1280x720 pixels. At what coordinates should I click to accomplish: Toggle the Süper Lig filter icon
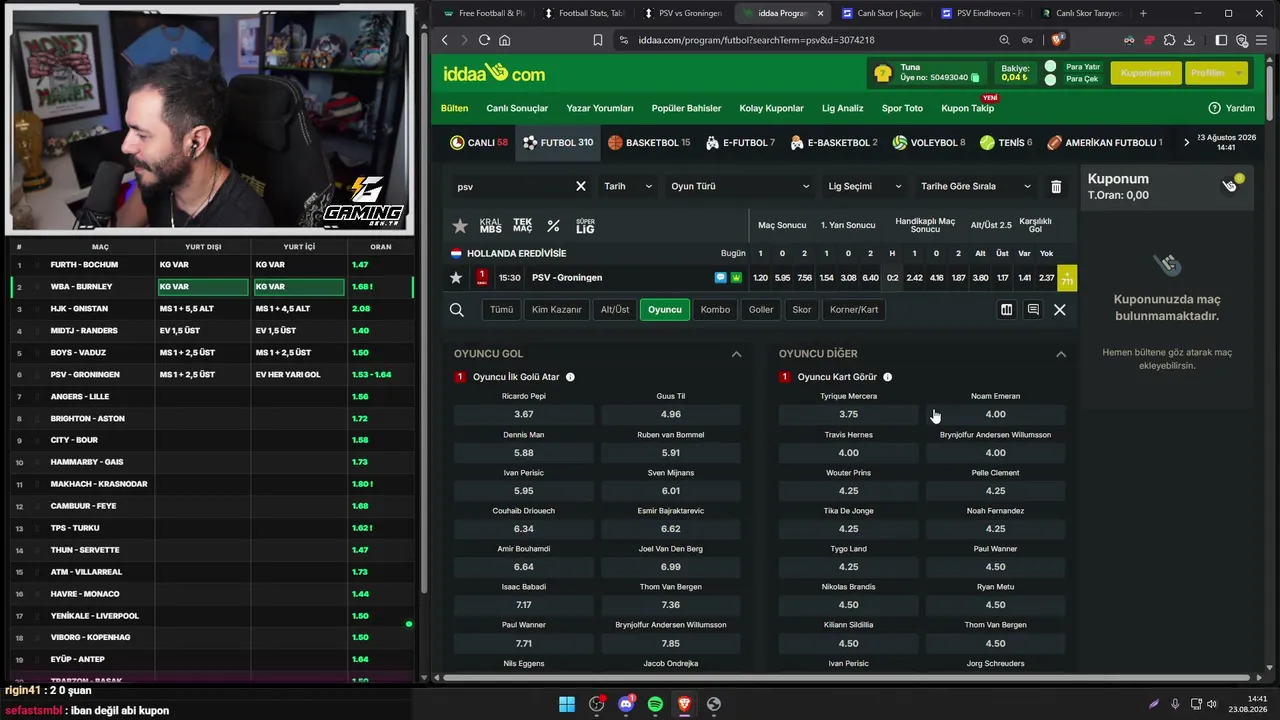tap(585, 226)
